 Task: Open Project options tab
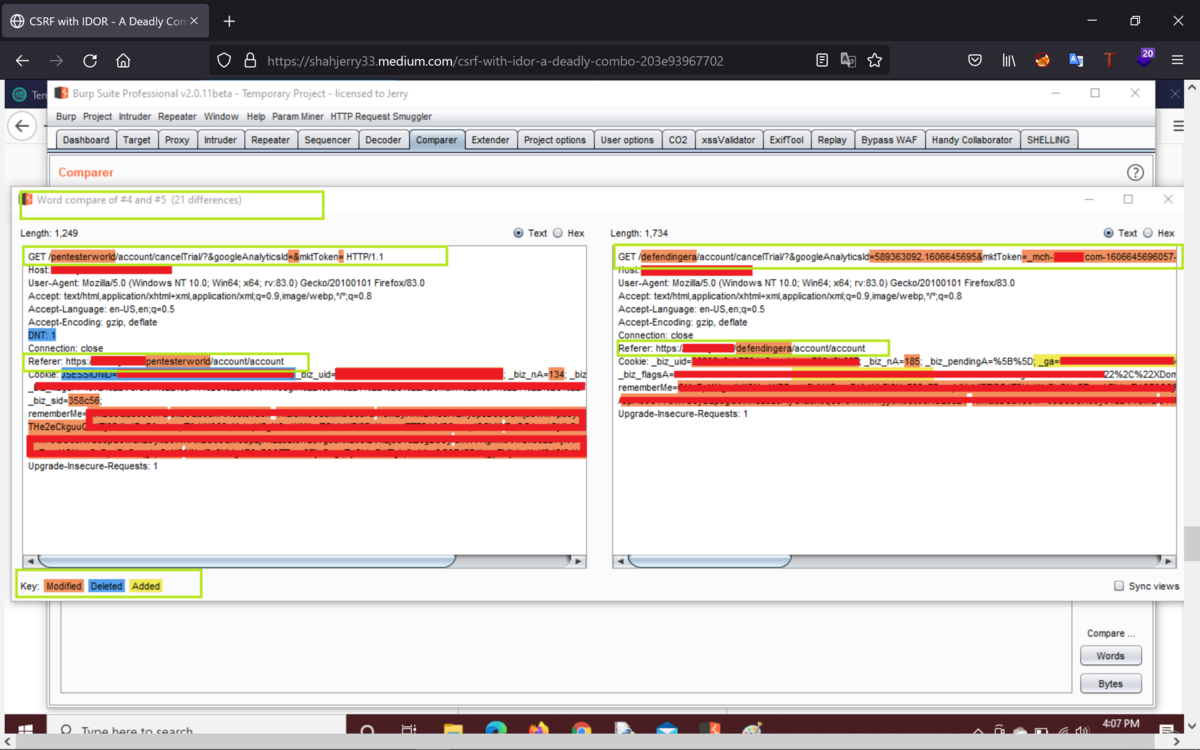(x=555, y=140)
